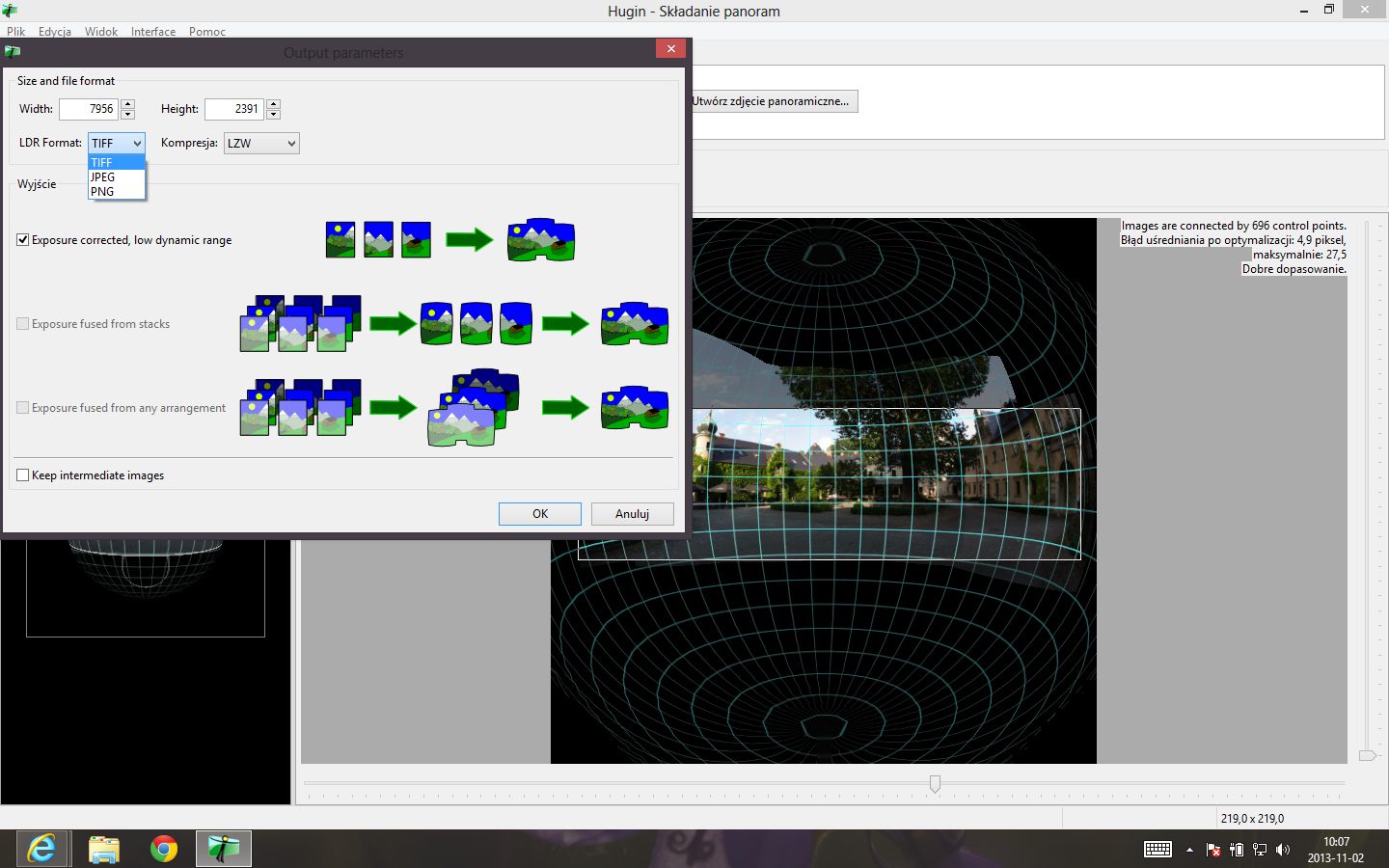Click the first source image icon in low dynamic range row
This screenshot has height=868, width=1389.
(x=340, y=239)
